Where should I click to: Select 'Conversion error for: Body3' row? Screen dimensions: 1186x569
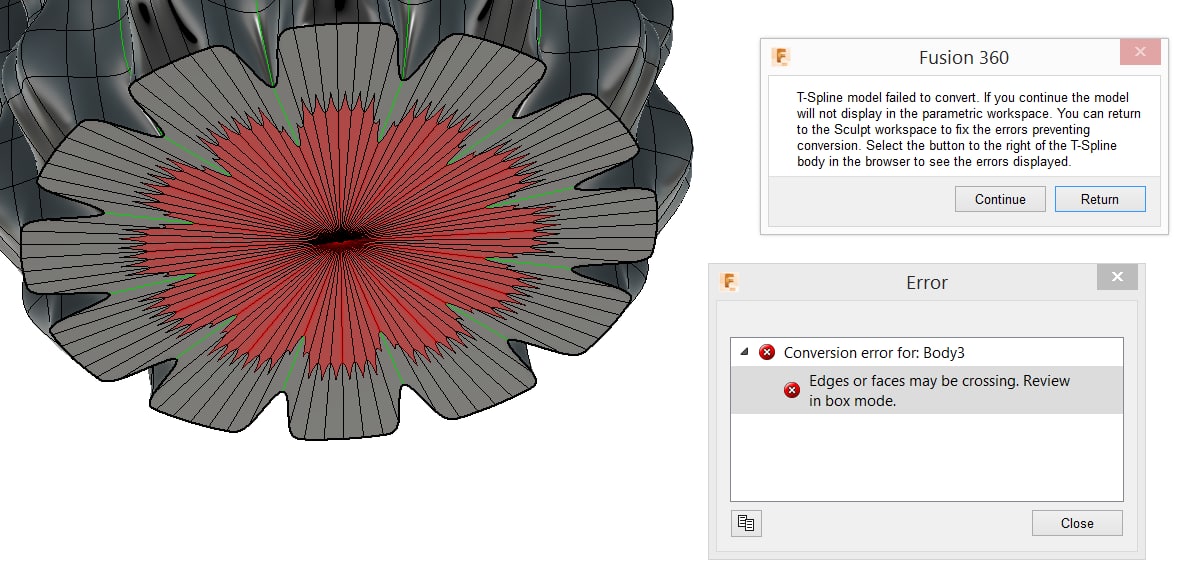coord(927,353)
